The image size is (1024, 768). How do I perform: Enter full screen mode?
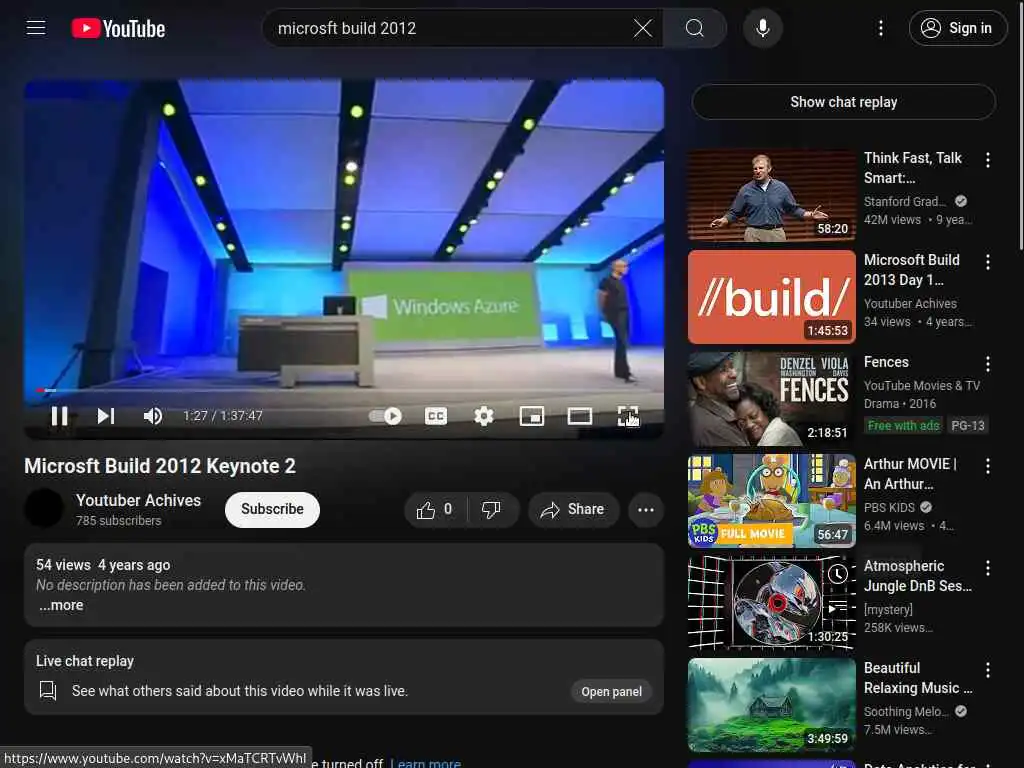tap(628, 416)
